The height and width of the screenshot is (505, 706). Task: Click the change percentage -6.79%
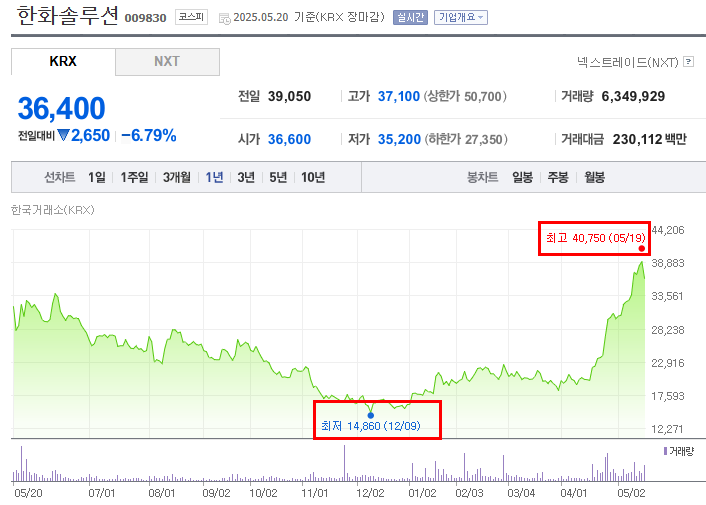tap(149, 135)
